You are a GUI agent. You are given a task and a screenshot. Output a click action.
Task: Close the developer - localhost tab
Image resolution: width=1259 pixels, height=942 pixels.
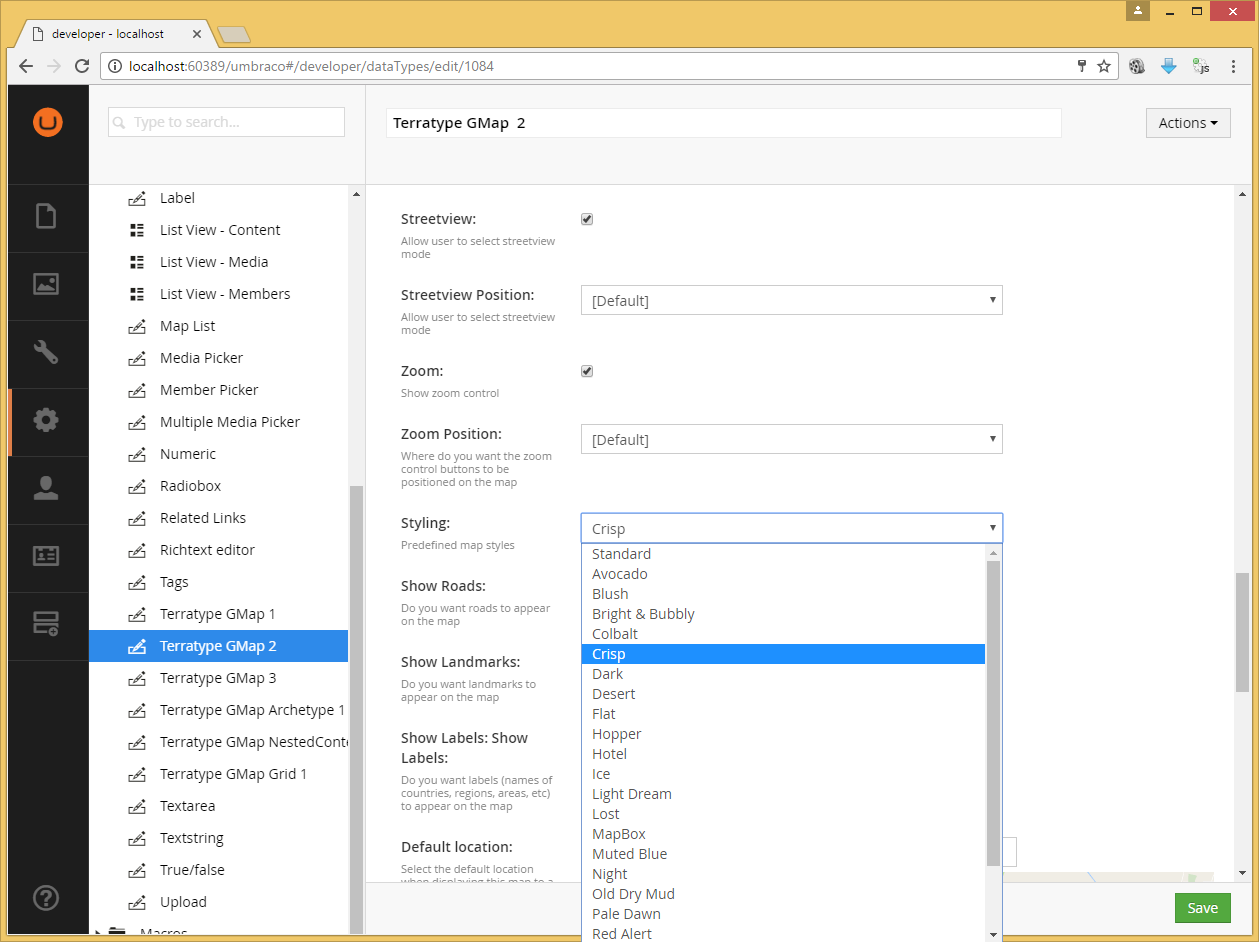pyautogui.click(x=197, y=34)
